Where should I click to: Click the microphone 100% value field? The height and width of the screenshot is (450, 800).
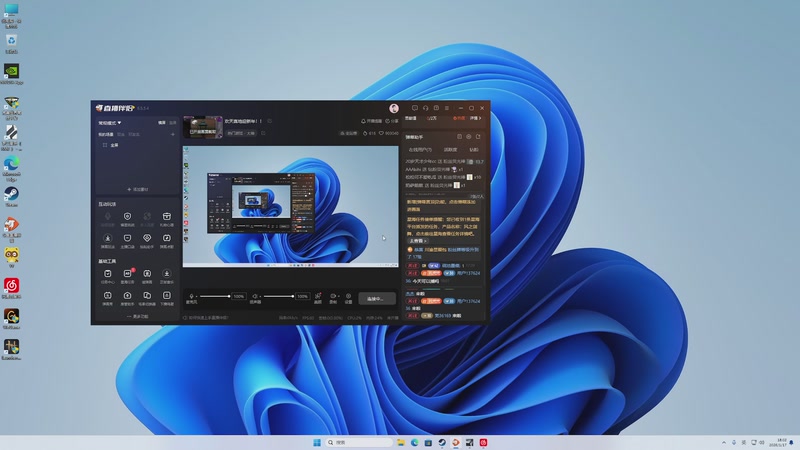[x=239, y=296]
